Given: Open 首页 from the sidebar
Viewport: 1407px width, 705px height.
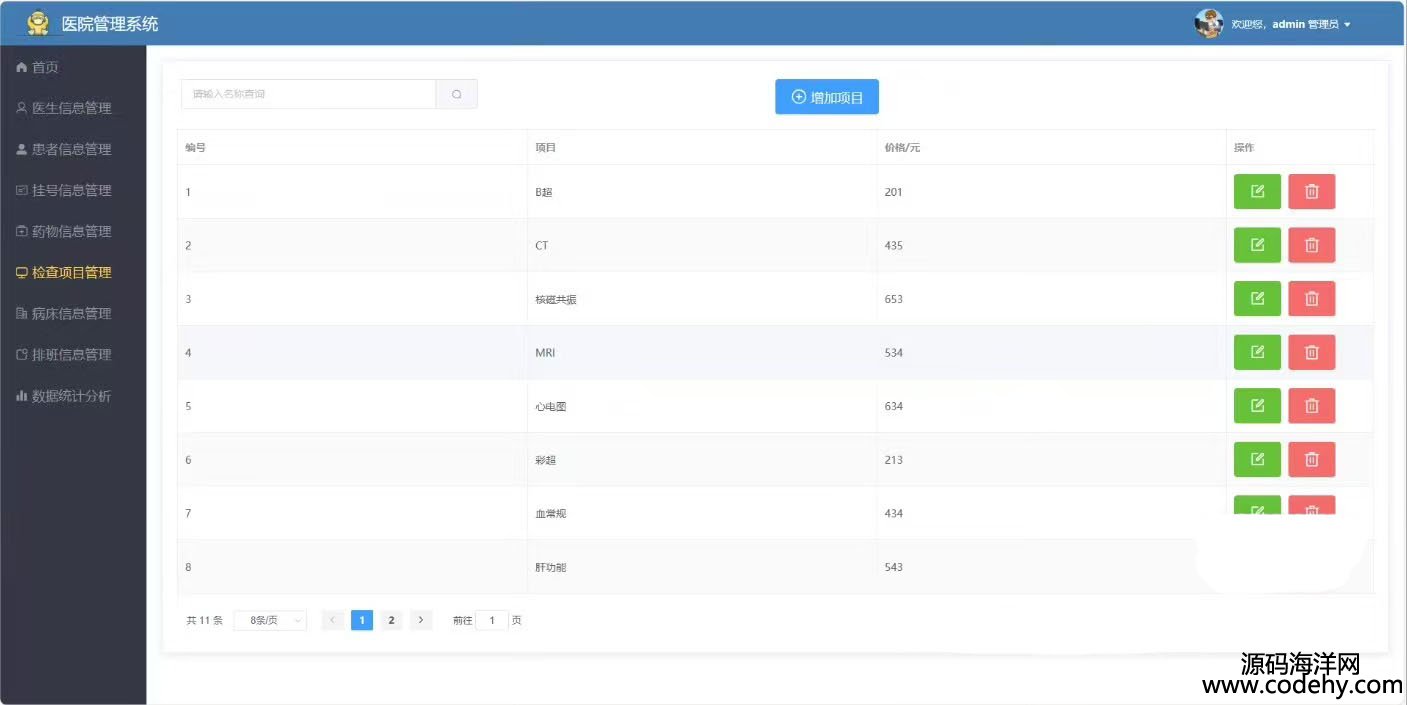Looking at the screenshot, I should [x=45, y=67].
